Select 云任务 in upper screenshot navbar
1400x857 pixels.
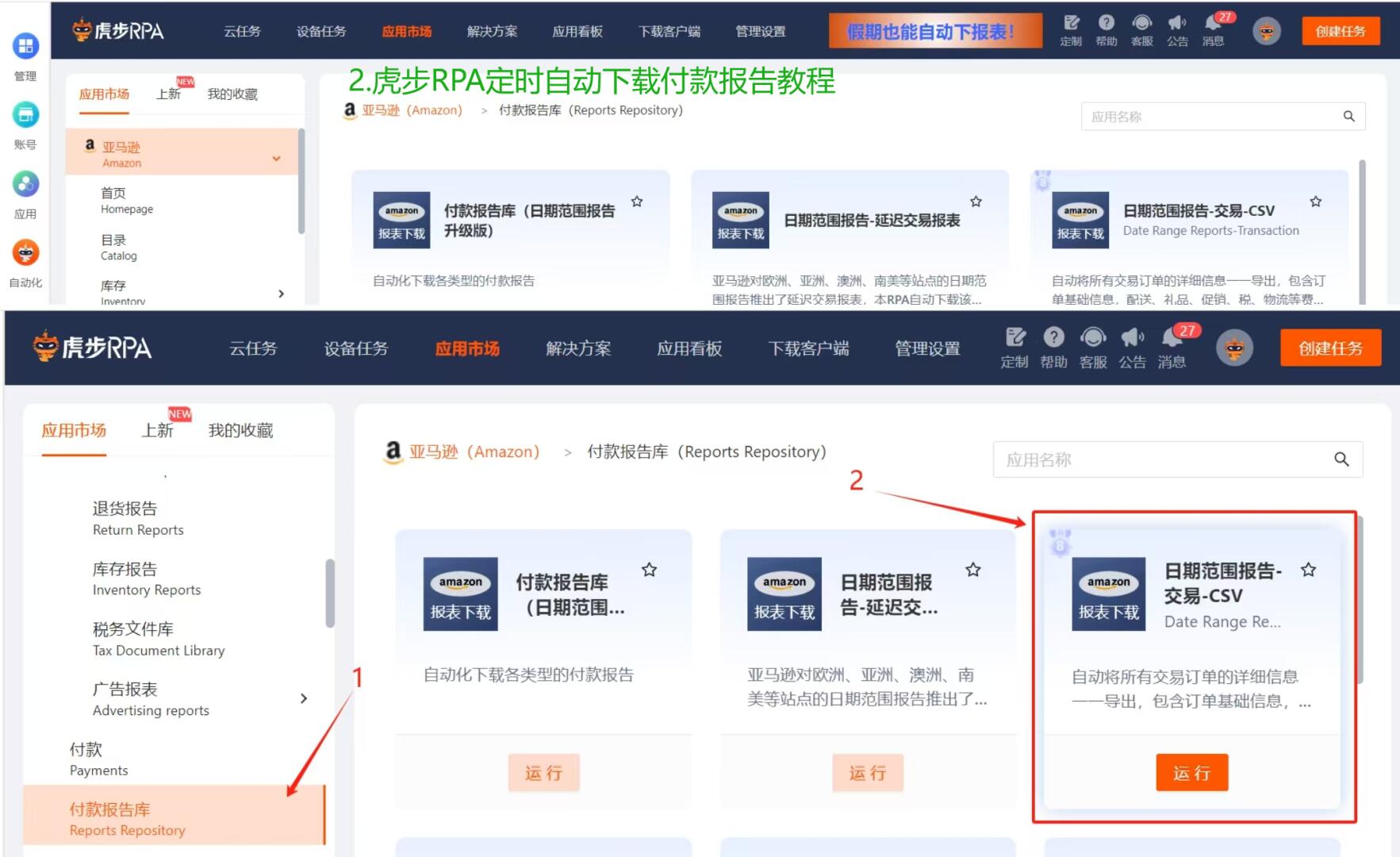[x=242, y=31]
